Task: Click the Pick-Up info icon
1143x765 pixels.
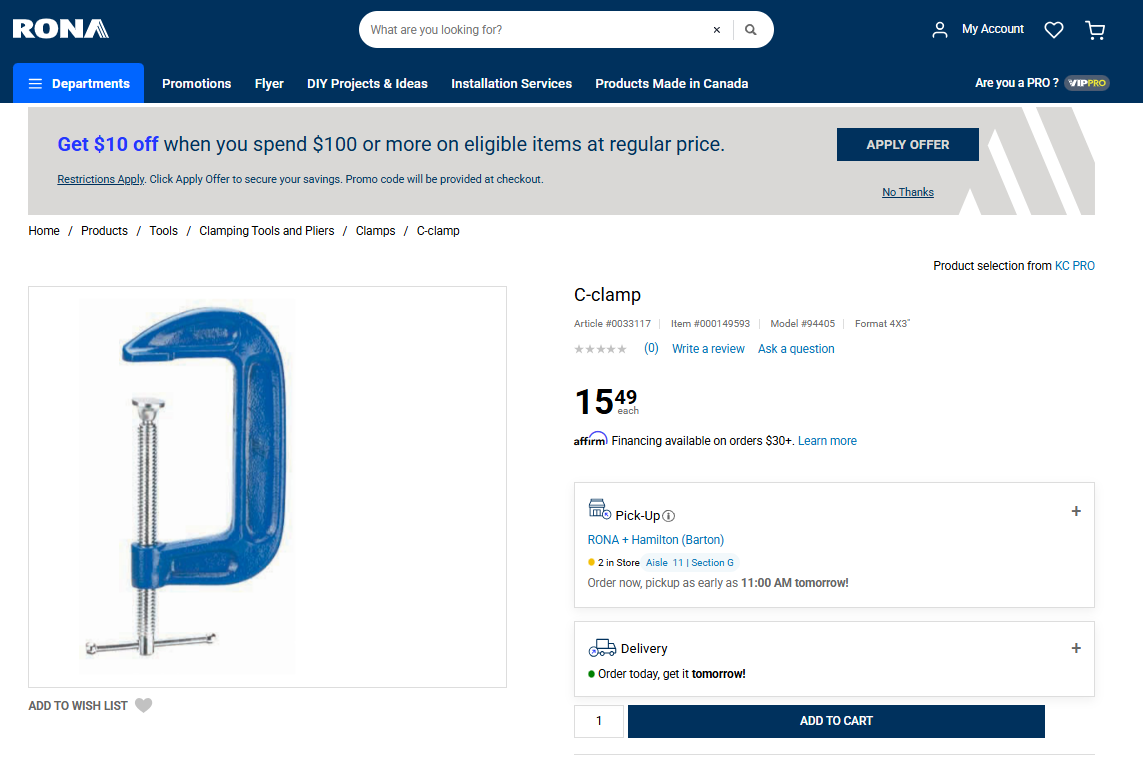Action: click(x=668, y=516)
